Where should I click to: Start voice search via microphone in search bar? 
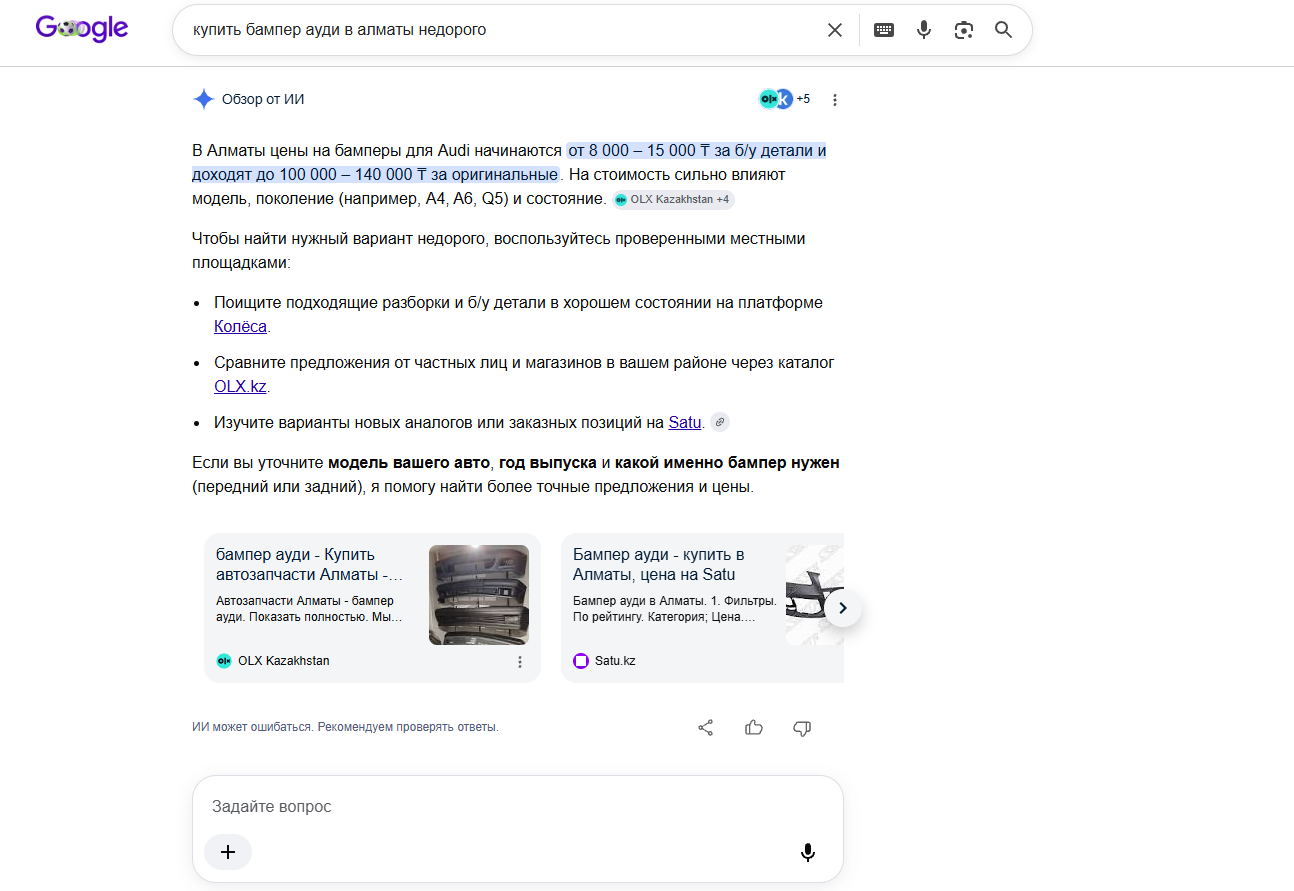(924, 30)
